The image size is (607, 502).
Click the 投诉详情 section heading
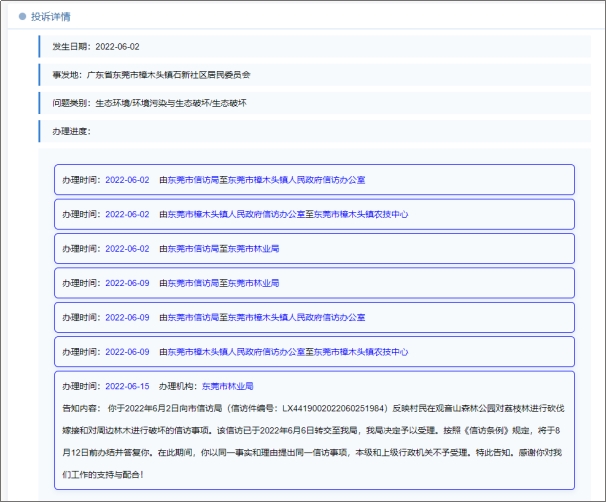click(x=51, y=17)
